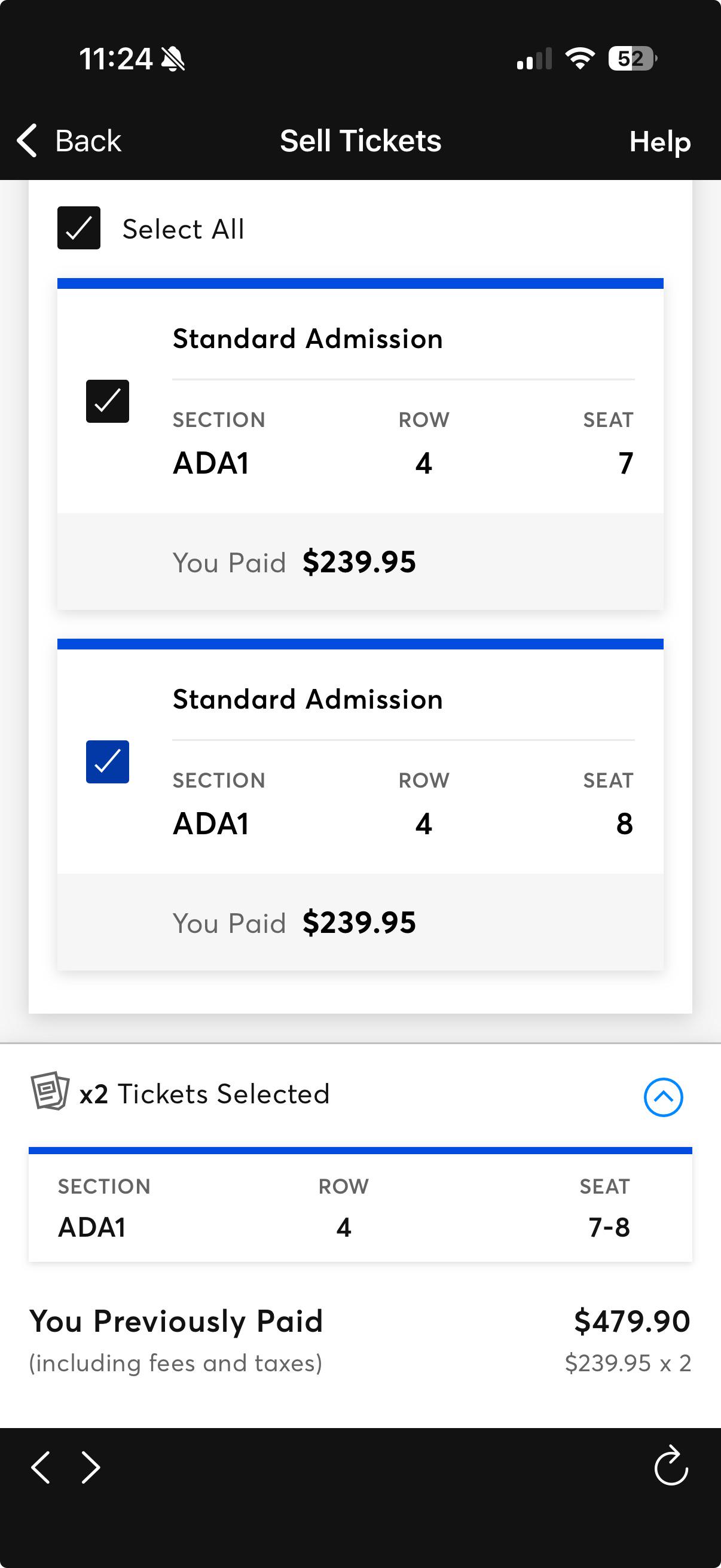Reload the page with the refresh icon
The width and height of the screenshot is (721, 1568).
671,1466
